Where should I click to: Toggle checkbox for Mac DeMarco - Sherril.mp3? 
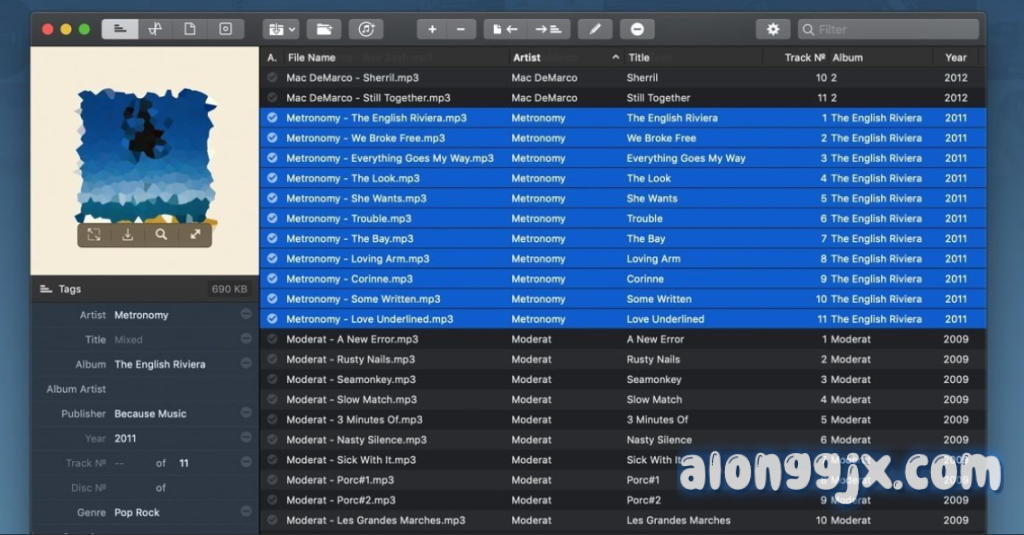tap(272, 78)
